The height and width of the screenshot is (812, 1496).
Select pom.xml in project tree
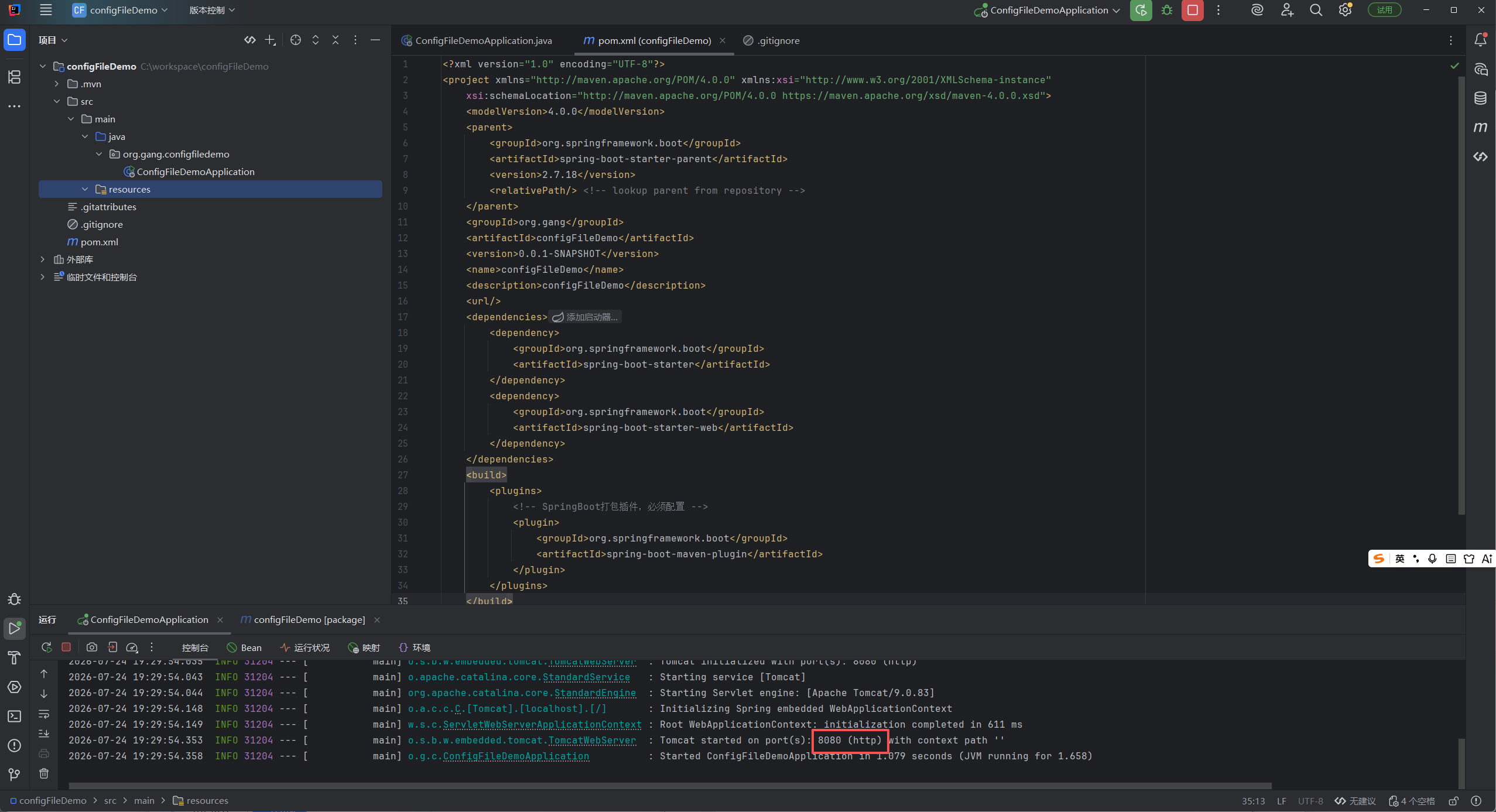(210, 242)
